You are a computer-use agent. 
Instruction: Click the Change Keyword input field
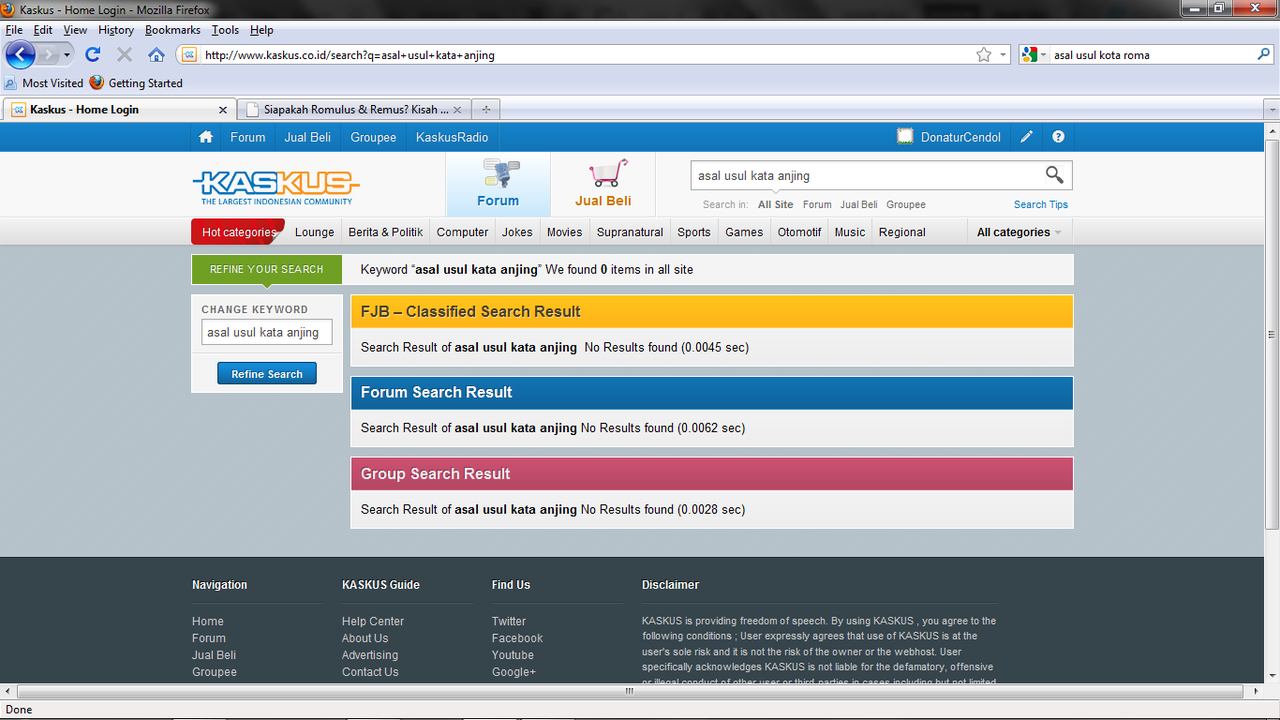(267, 332)
